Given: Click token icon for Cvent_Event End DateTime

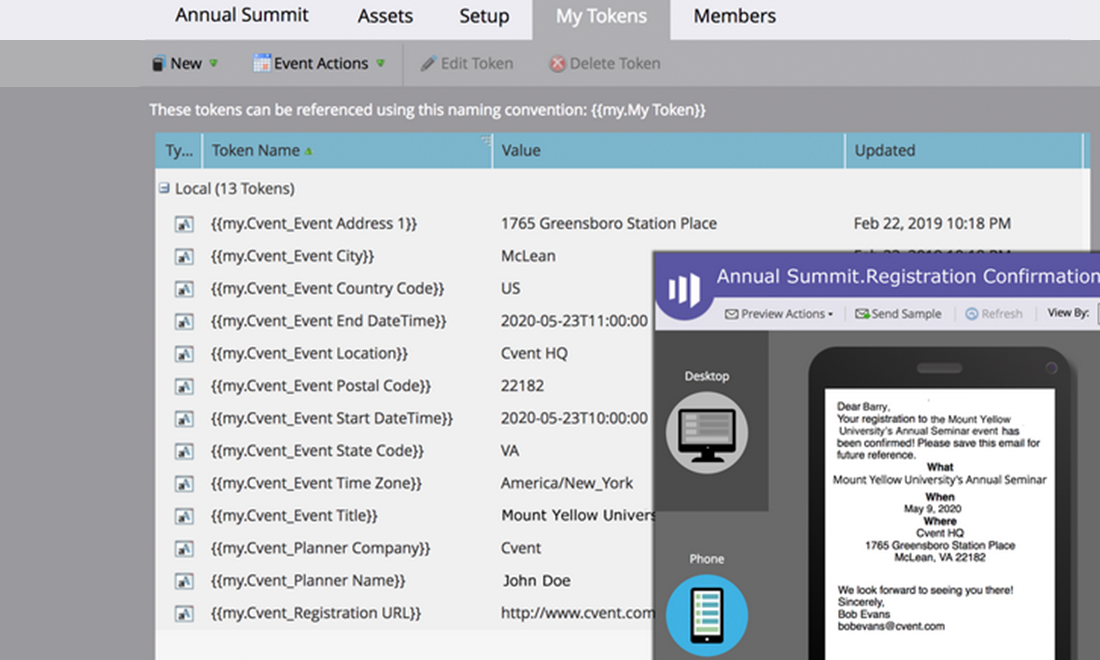Looking at the screenshot, I should pyautogui.click(x=184, y=322).
